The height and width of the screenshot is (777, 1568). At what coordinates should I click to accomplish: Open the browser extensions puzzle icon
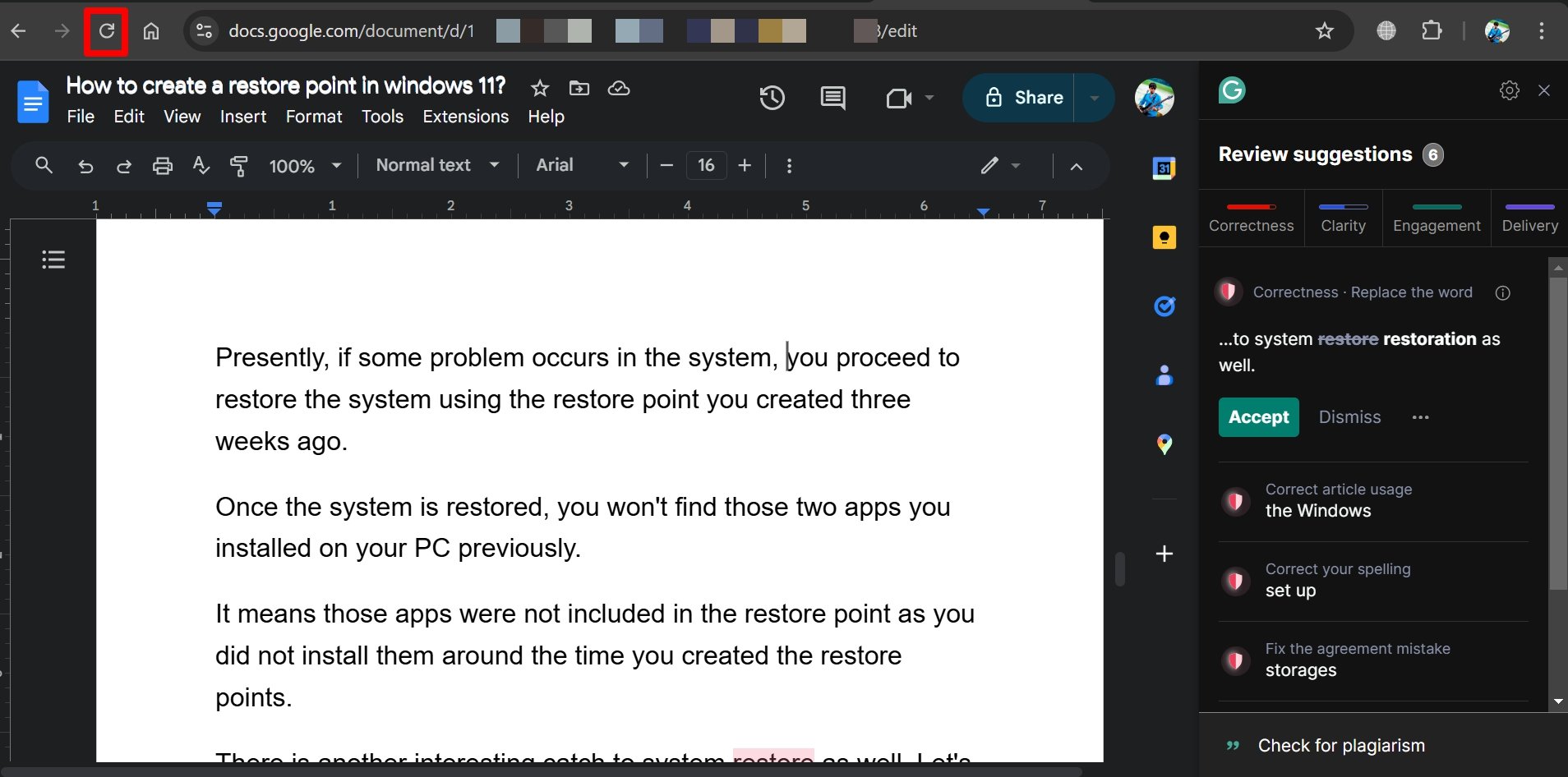coord(1432,31)
